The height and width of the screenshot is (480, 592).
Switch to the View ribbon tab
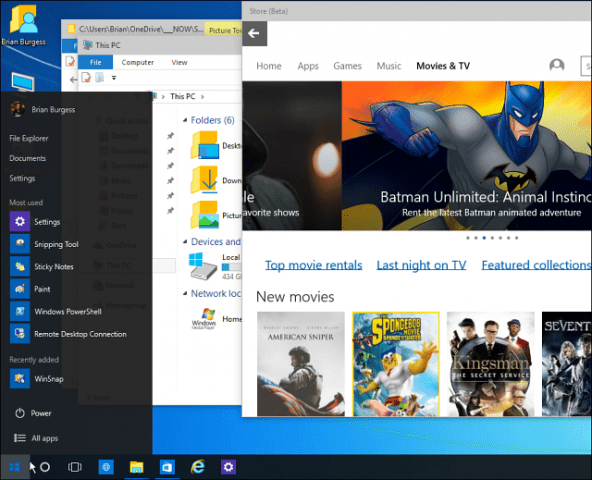pos(179,62)
